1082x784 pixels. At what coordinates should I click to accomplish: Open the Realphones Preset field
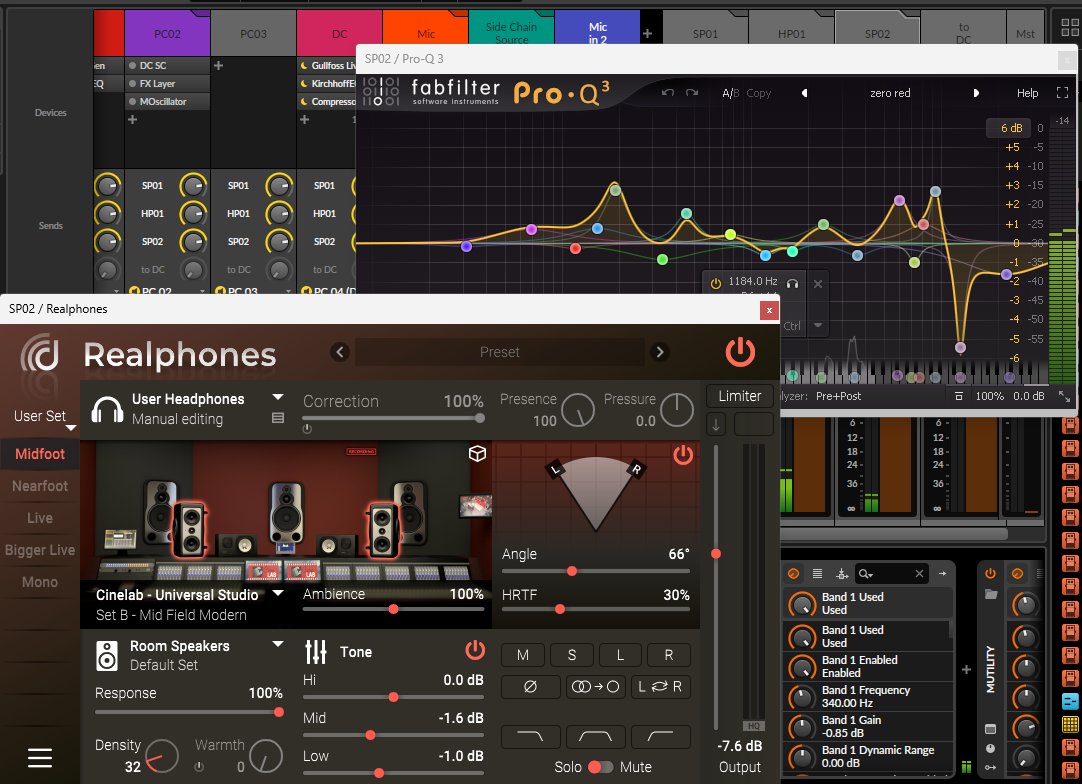tap(500, 352)
